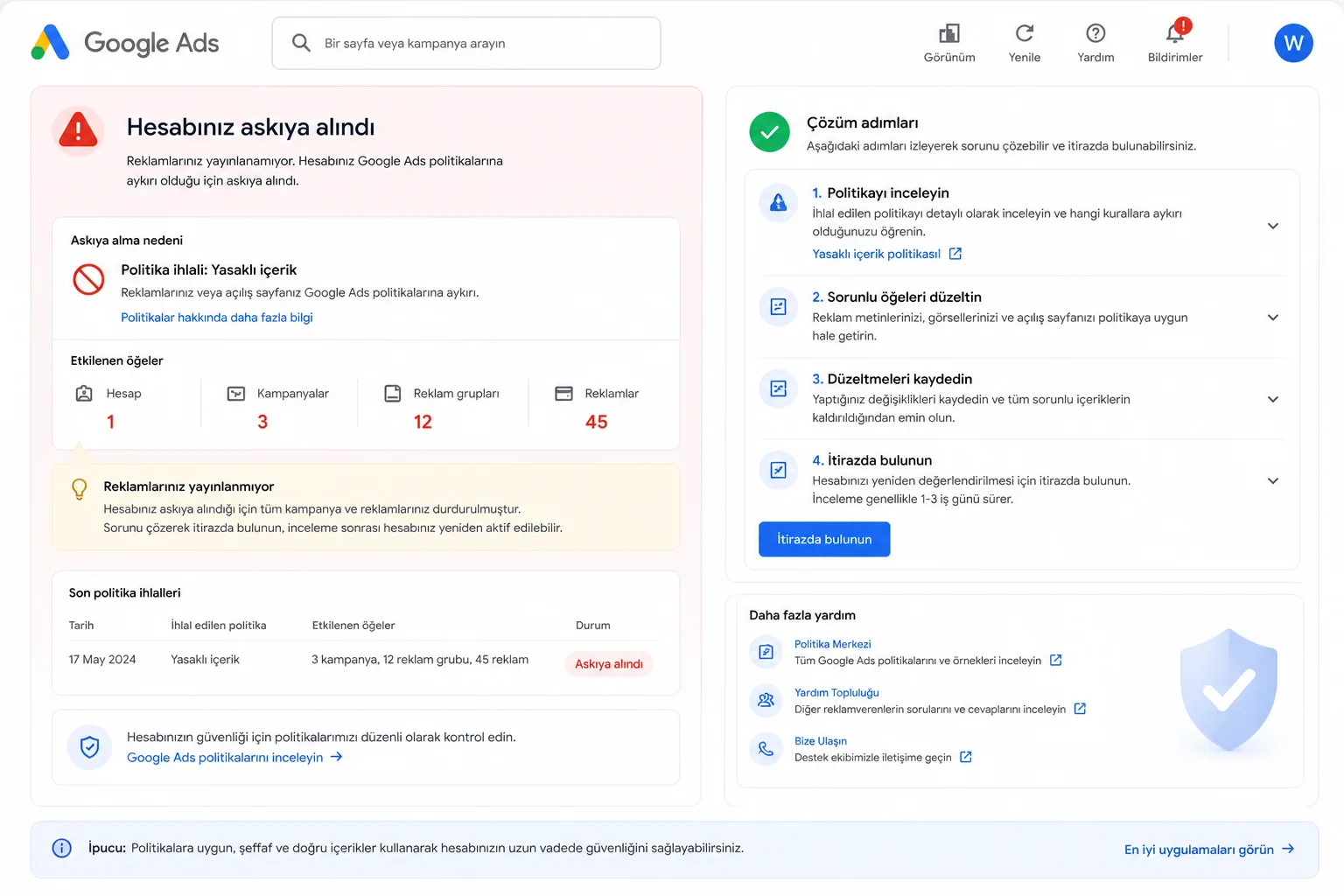Click the Reklam grupları icon

tap(393, 394)
